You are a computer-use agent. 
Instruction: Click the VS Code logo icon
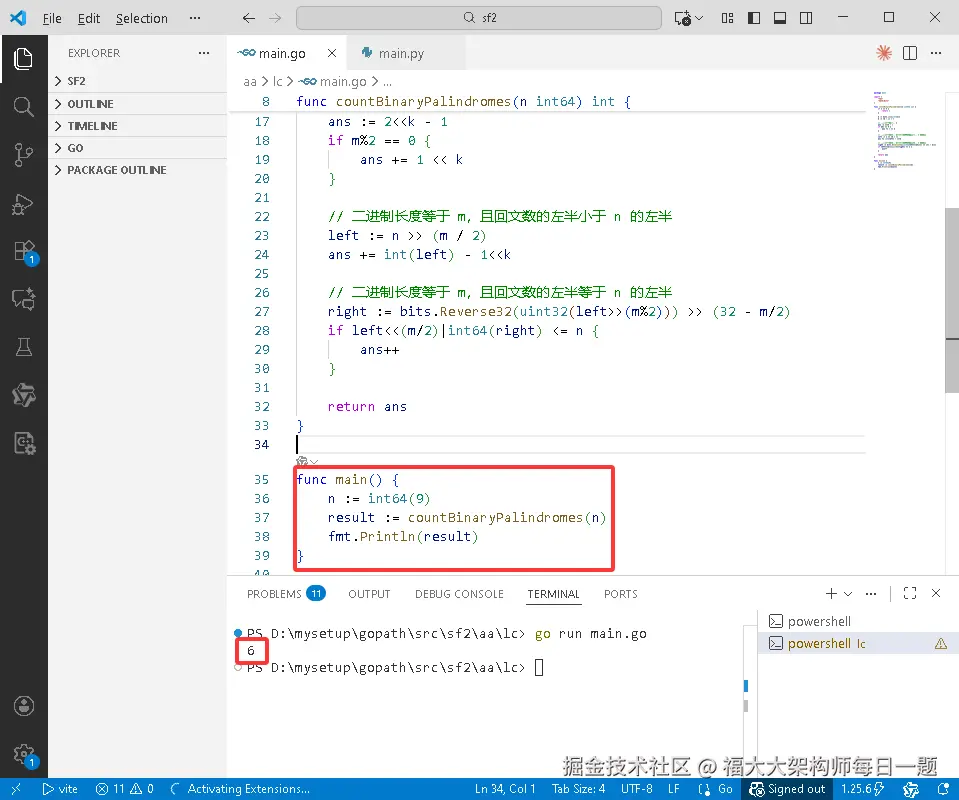click(x=18, y=18)
